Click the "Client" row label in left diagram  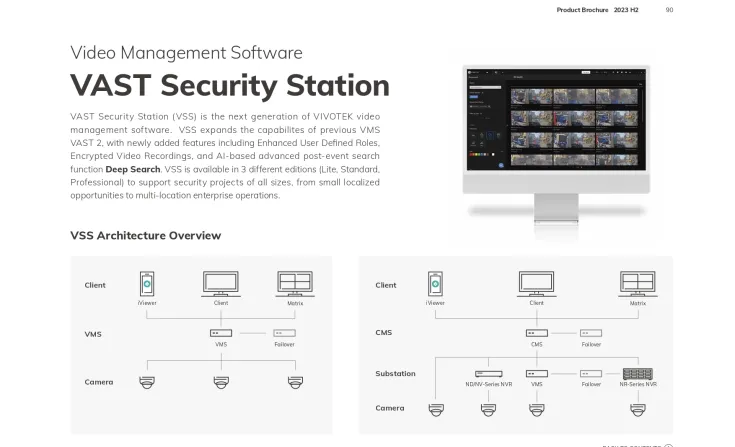pos(95,285)
